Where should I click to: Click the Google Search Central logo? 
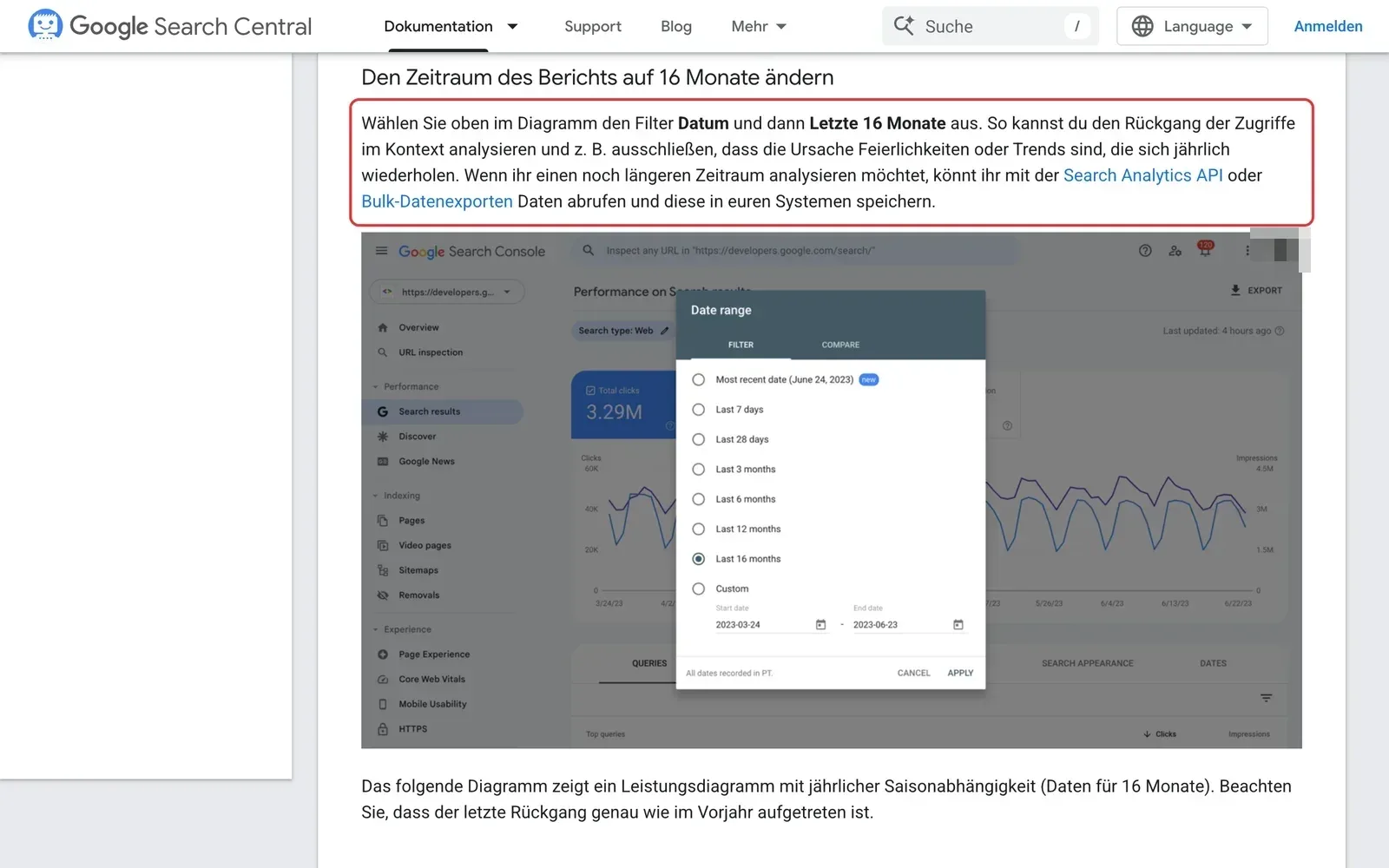tap(170, 26)
